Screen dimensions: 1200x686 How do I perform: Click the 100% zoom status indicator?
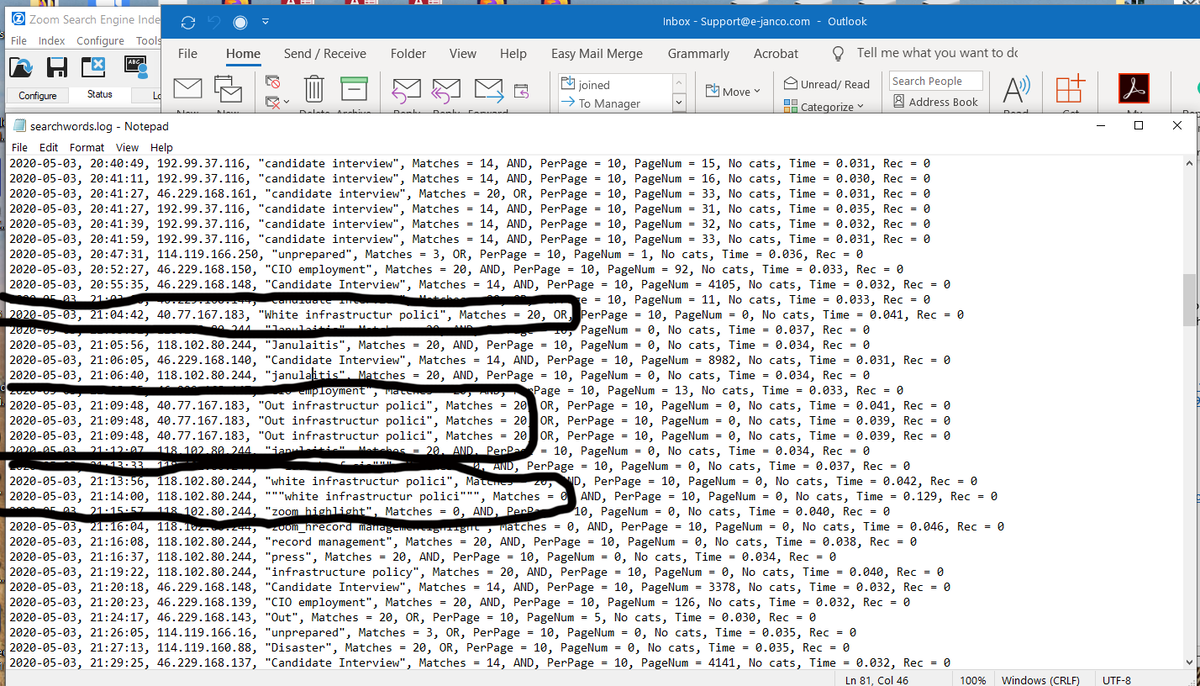pos(973,679)
